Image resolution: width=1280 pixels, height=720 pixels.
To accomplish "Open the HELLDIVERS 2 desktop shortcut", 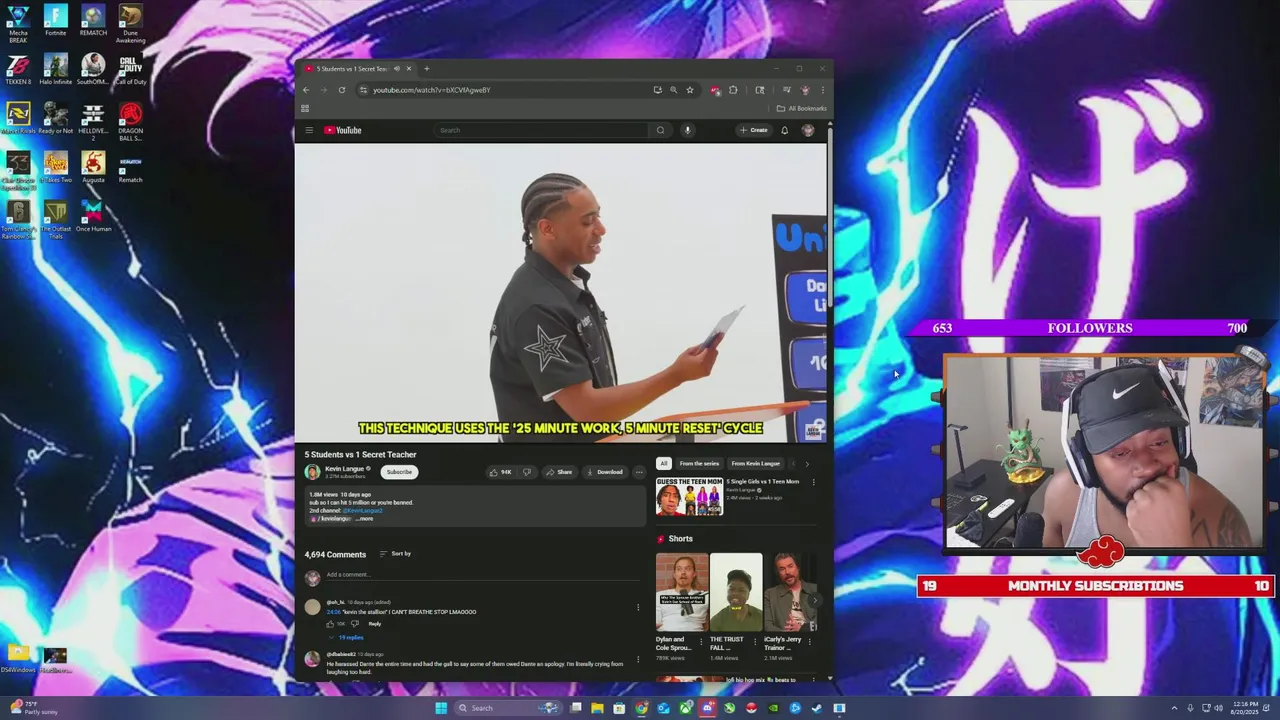I will pos(93,122).
